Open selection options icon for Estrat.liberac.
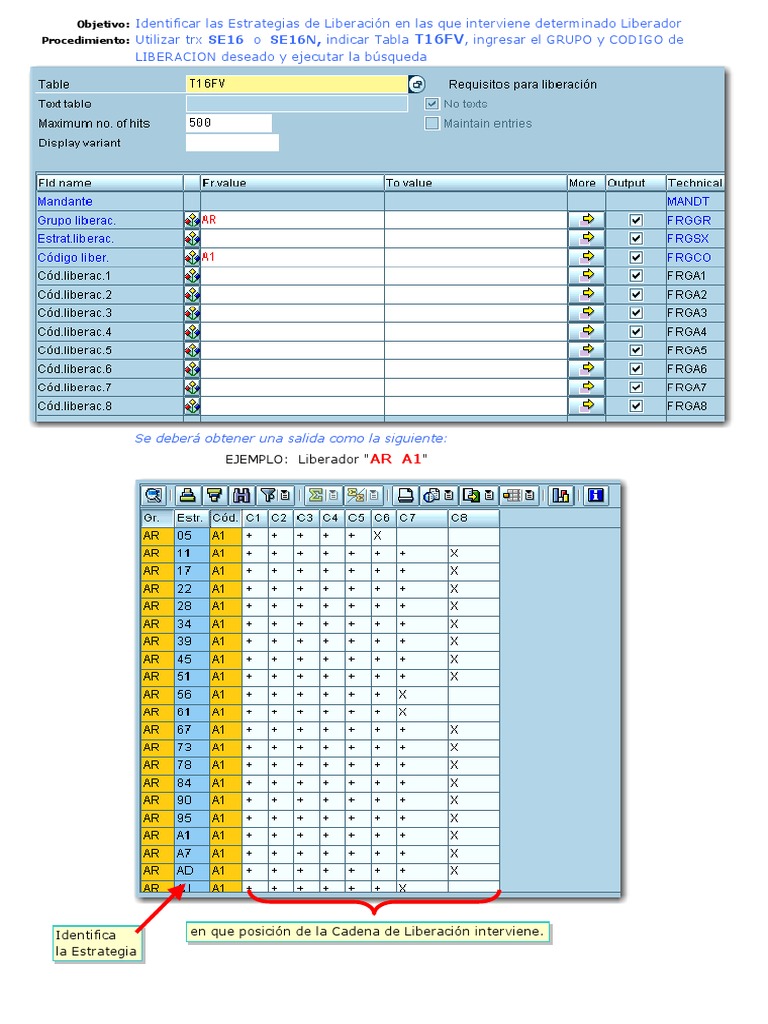The height and width of the screenshot is (1024, 768). pos(192,238)
